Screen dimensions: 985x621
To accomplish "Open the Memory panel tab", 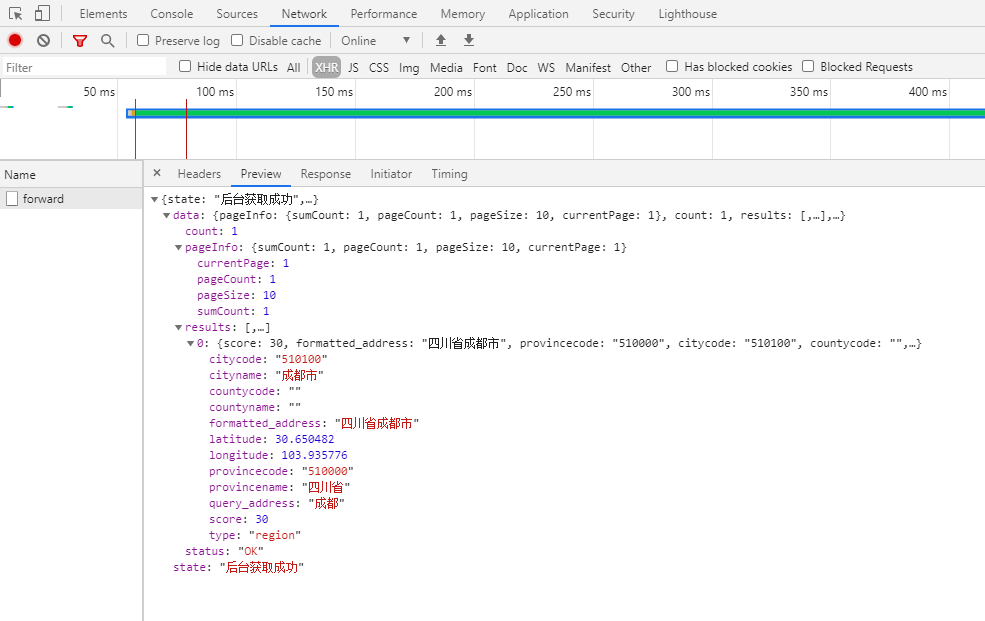I will (463, 14).
